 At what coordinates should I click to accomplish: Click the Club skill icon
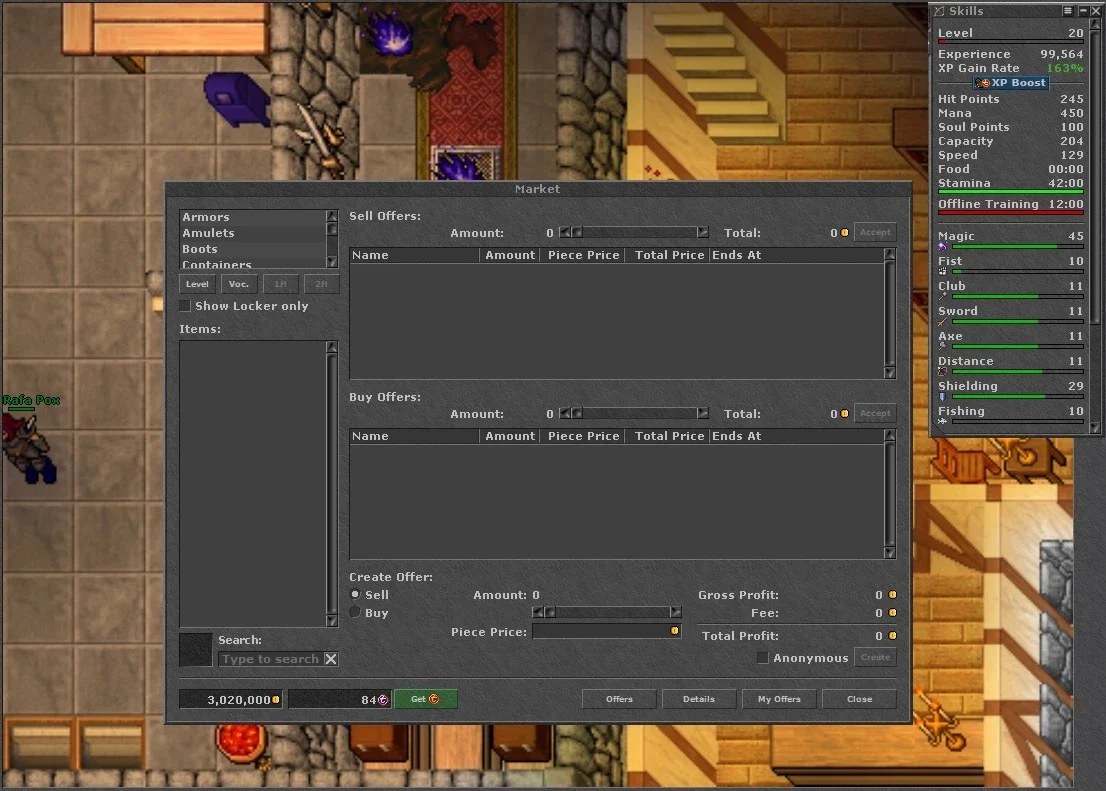[942, 296]
